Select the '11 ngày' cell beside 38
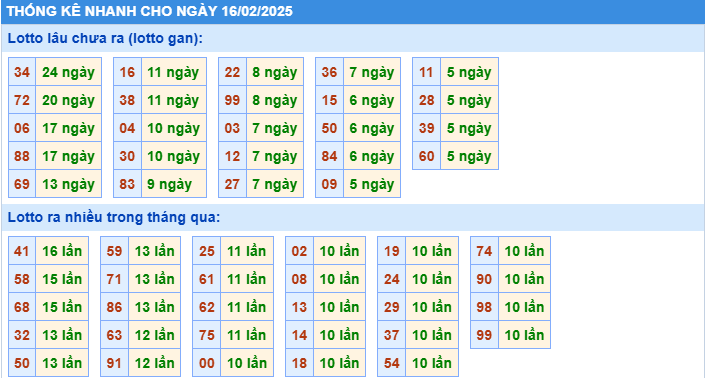 click(x=174, y=100)
